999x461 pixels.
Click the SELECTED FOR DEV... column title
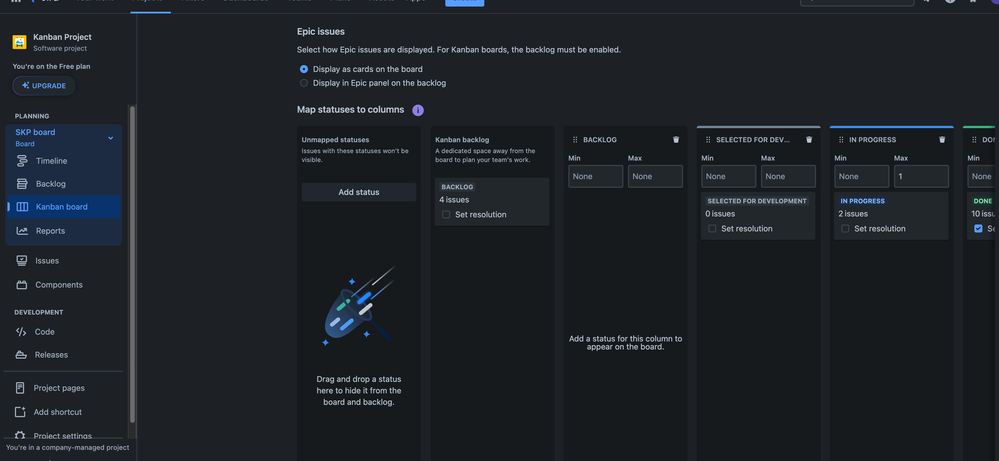coord(753,139)
